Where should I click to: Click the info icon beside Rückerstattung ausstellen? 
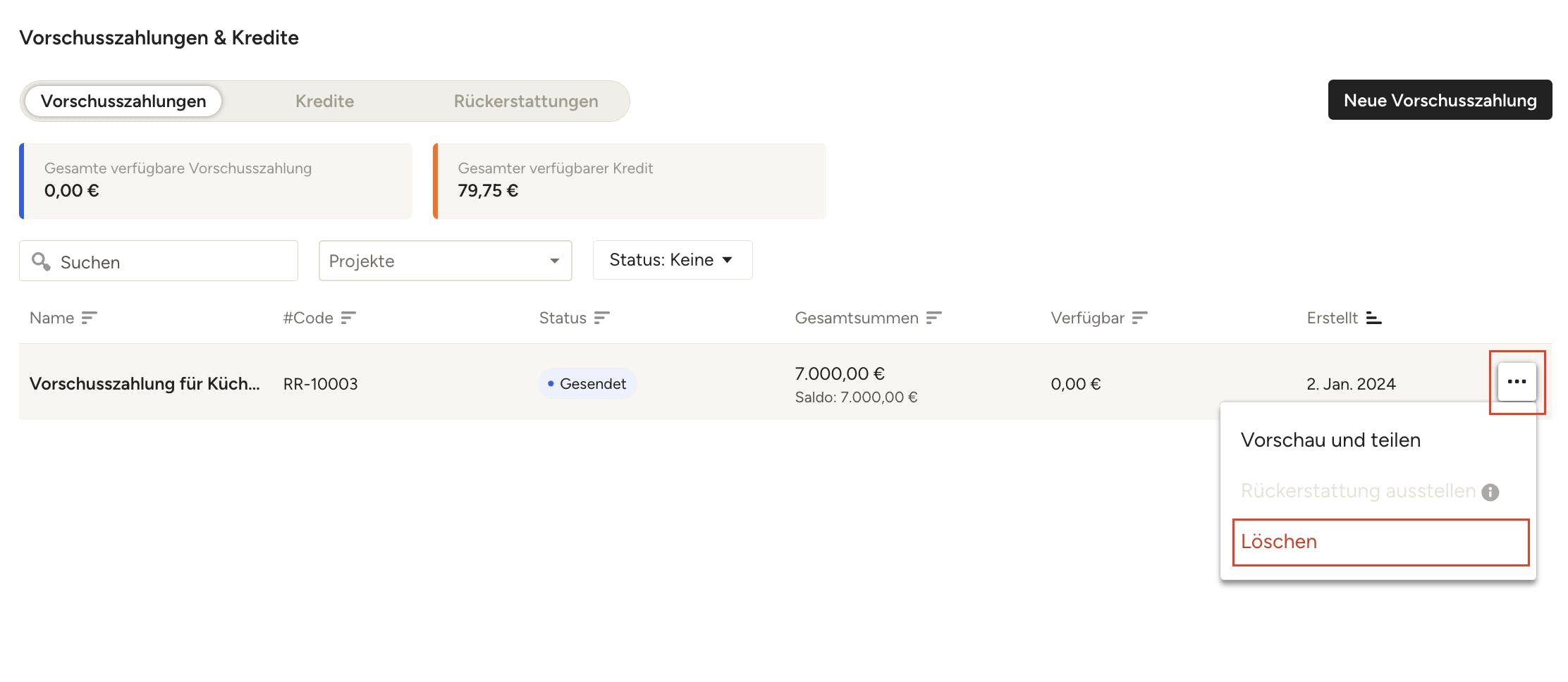click(x=1490, y=492)
